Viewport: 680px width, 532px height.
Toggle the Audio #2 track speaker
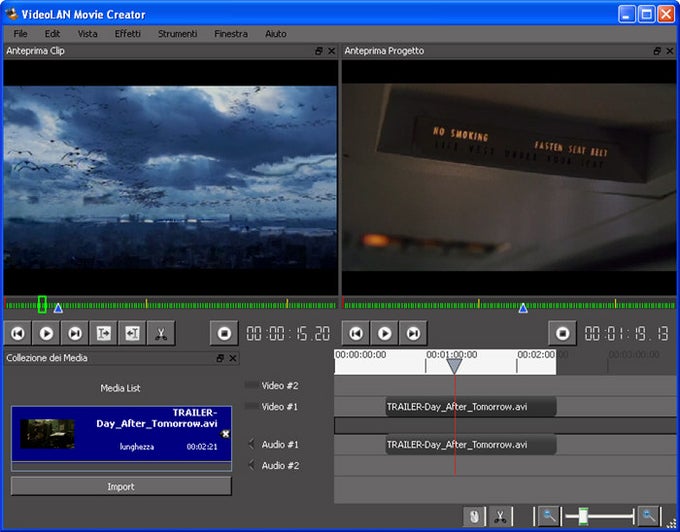[251, 465]
